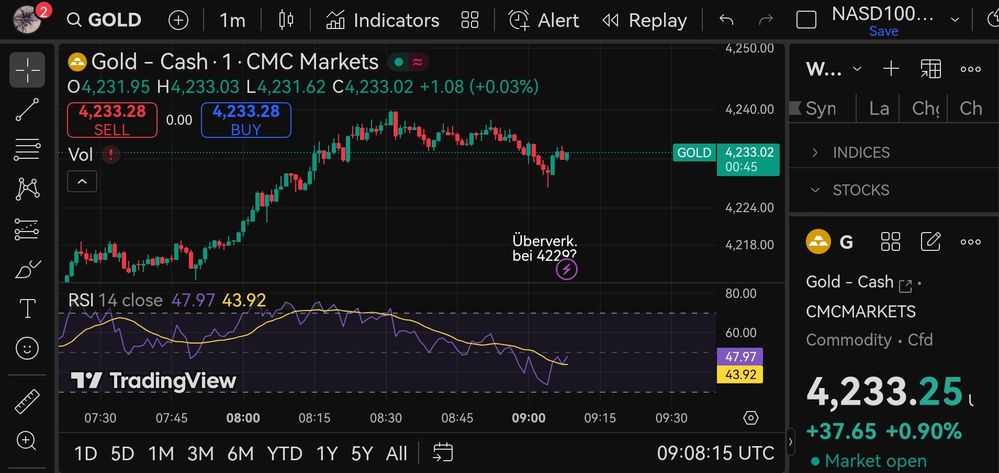Screen dimensions: 999x473
Task: Set the range to 3M
Action: pos(200,453)
